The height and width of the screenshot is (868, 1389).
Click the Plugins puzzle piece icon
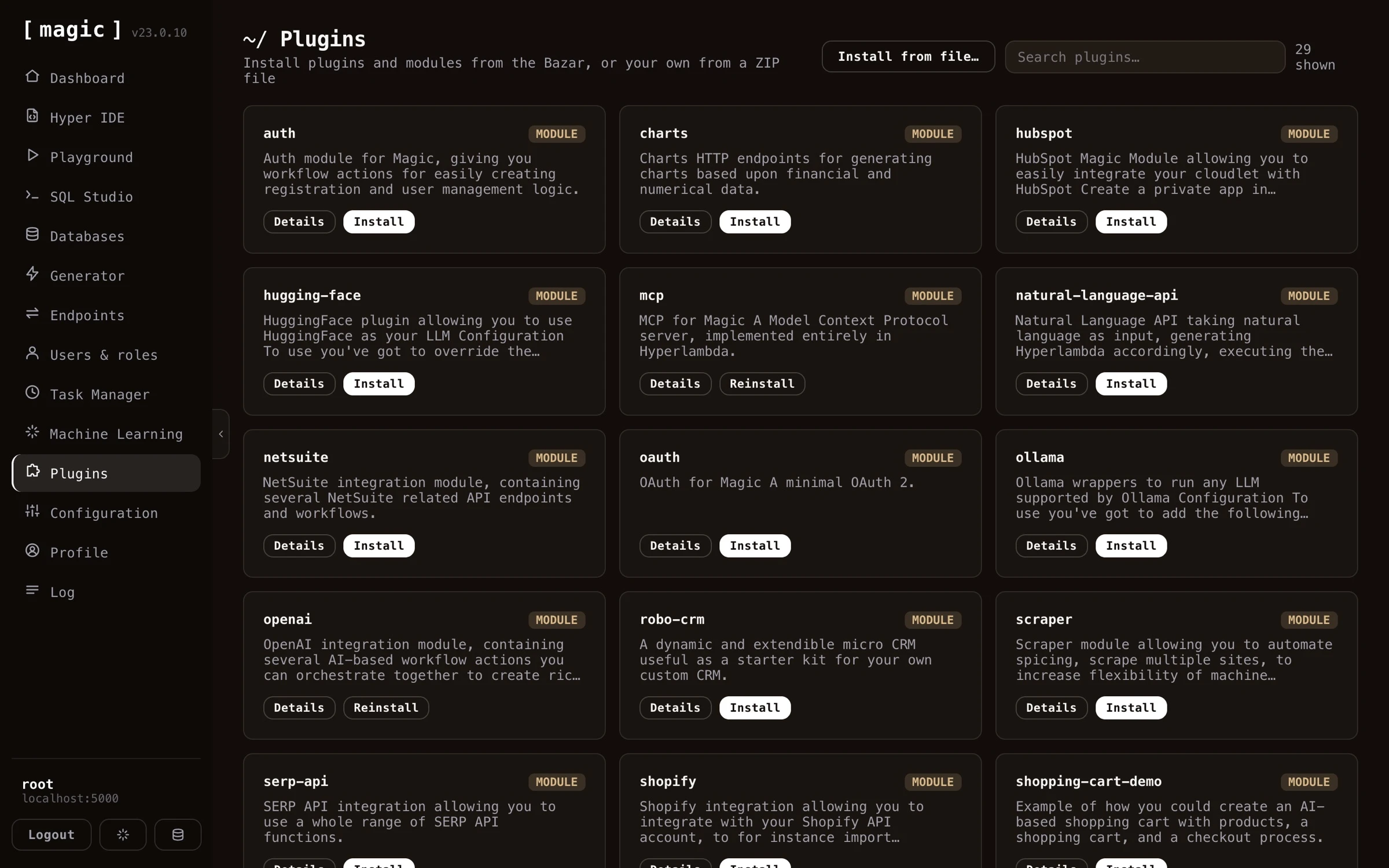(33, 472)
